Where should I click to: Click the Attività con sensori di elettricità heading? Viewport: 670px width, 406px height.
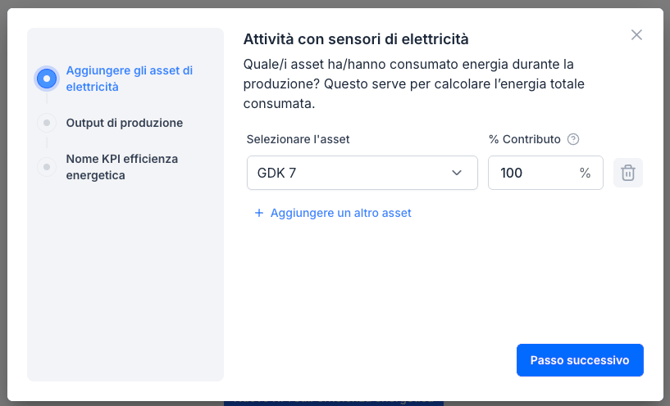point(356,39)
